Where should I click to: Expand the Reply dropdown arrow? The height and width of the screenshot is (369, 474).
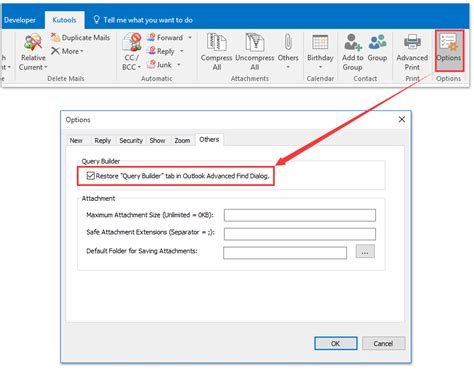pyautogui.click(x=182, y=51)
